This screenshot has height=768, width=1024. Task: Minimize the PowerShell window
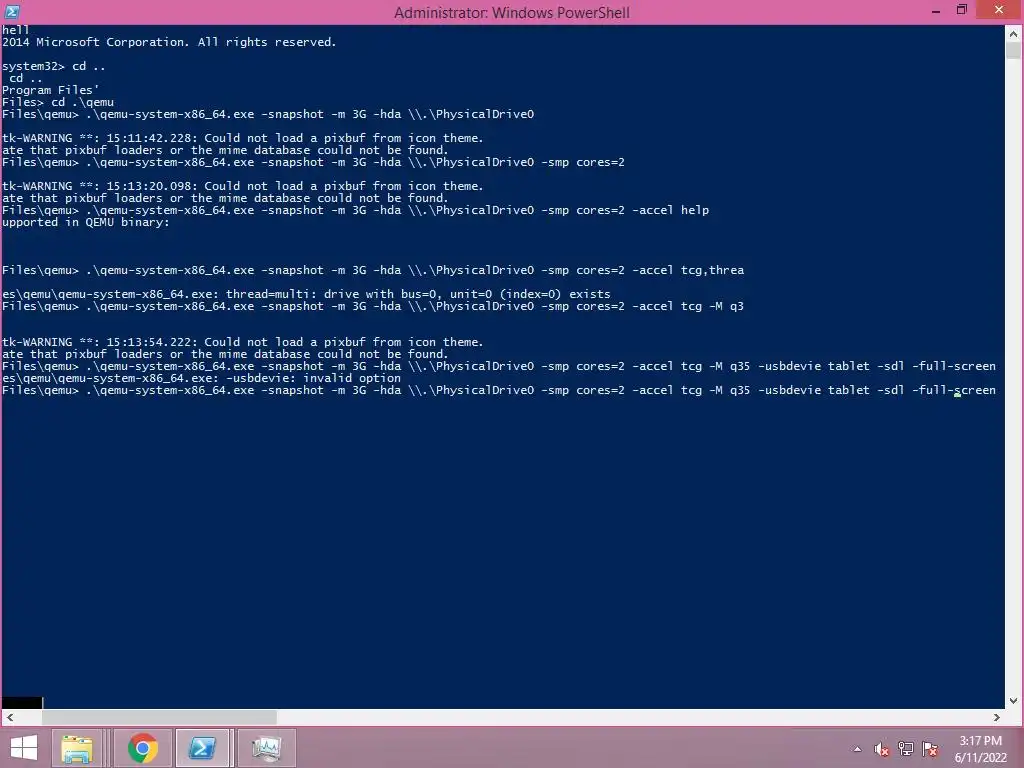936,11
